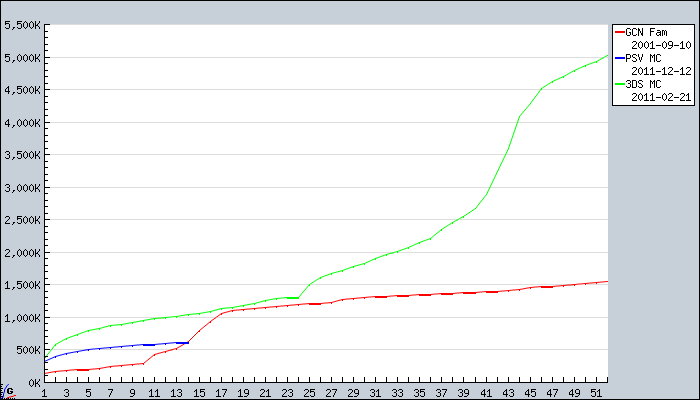Click week 49 on the x-axis

pyautogui.click(x=574, y=393)
